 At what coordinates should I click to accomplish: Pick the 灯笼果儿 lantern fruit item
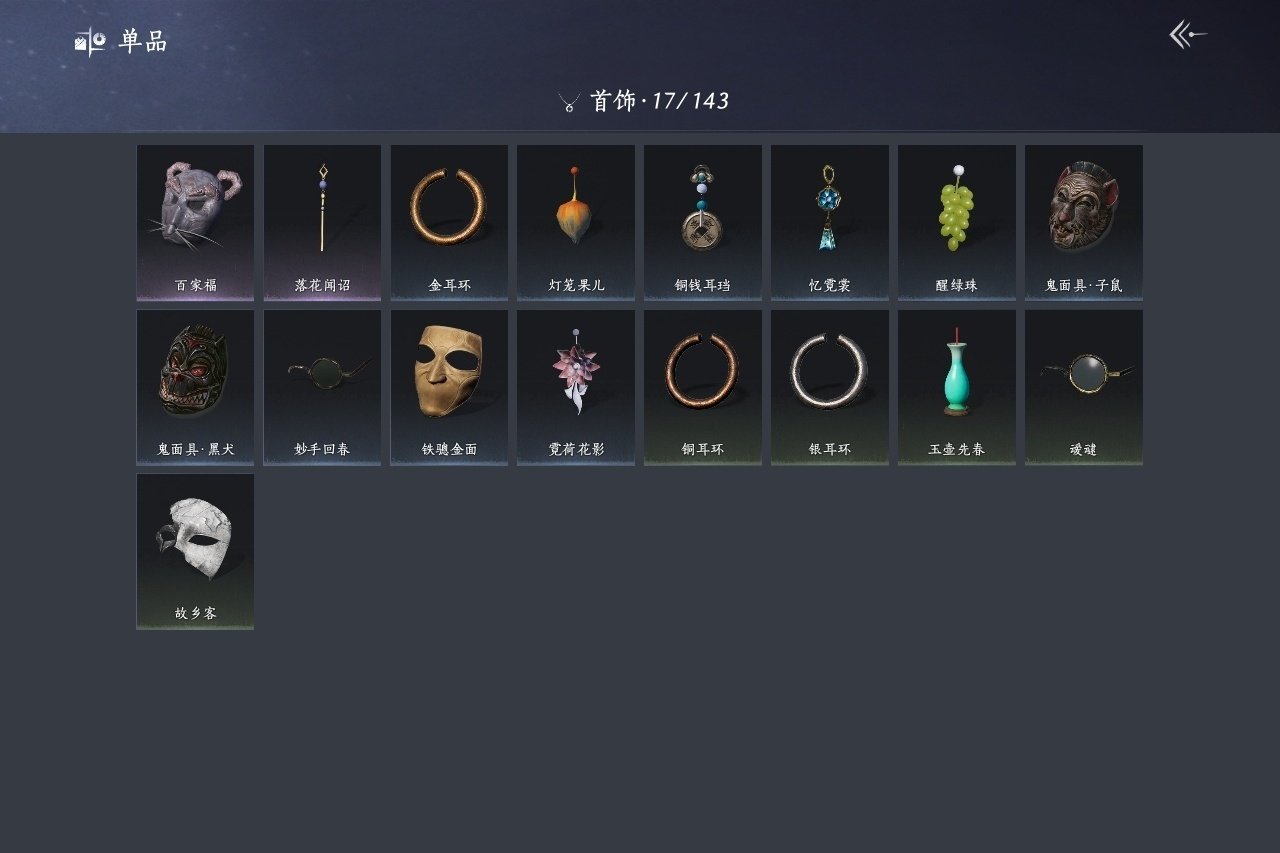tap(576, 222)
